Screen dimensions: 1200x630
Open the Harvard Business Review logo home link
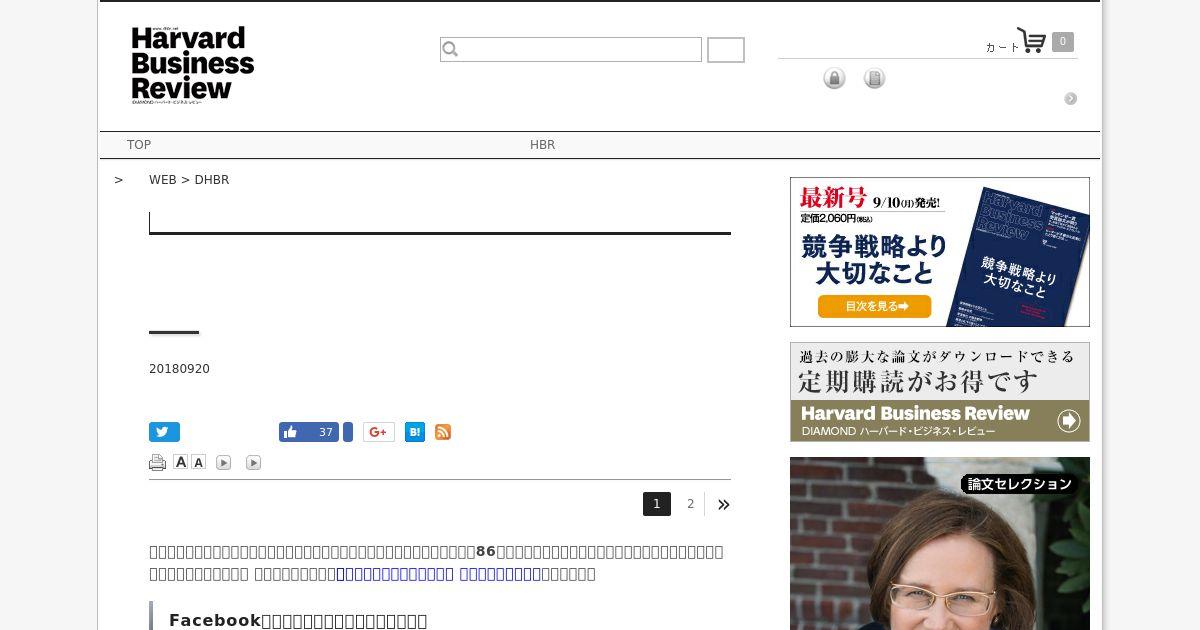point(192,65)
